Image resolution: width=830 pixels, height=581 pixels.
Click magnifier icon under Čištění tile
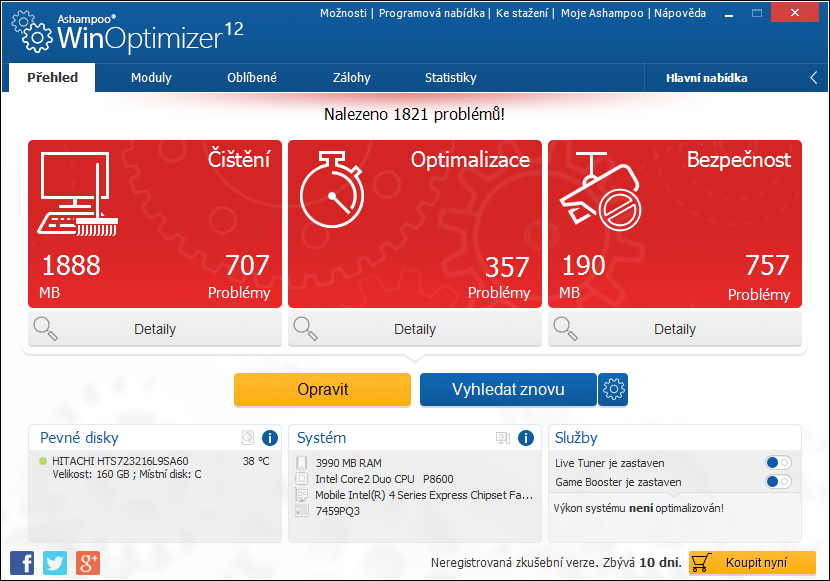(x=46, y=329)
